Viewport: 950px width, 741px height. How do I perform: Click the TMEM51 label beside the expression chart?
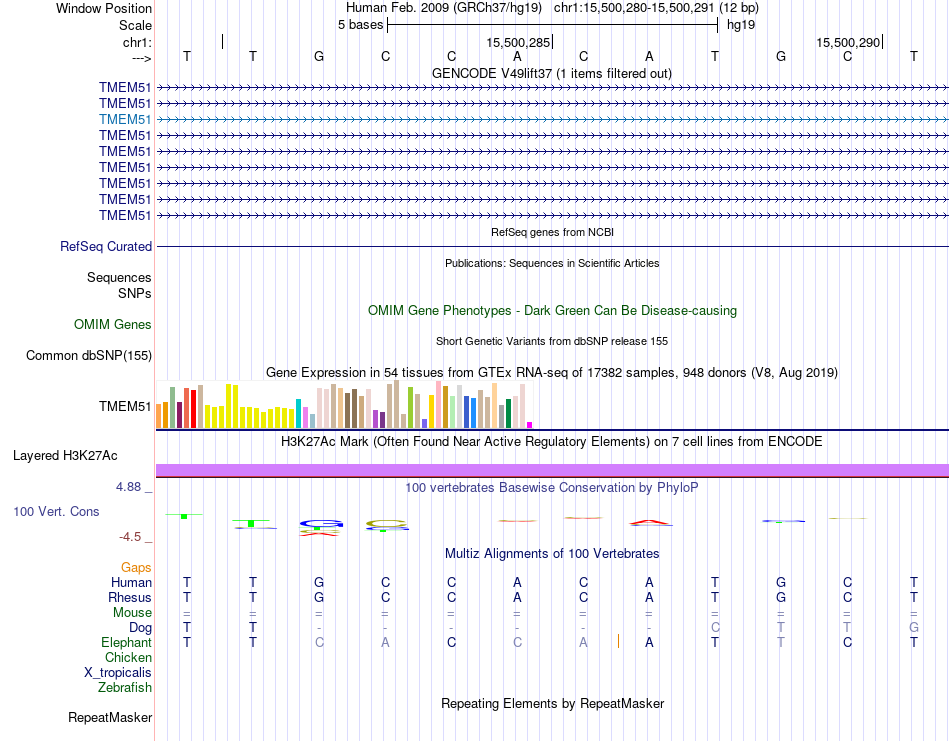pyautogui.click(x=125, y=406)
